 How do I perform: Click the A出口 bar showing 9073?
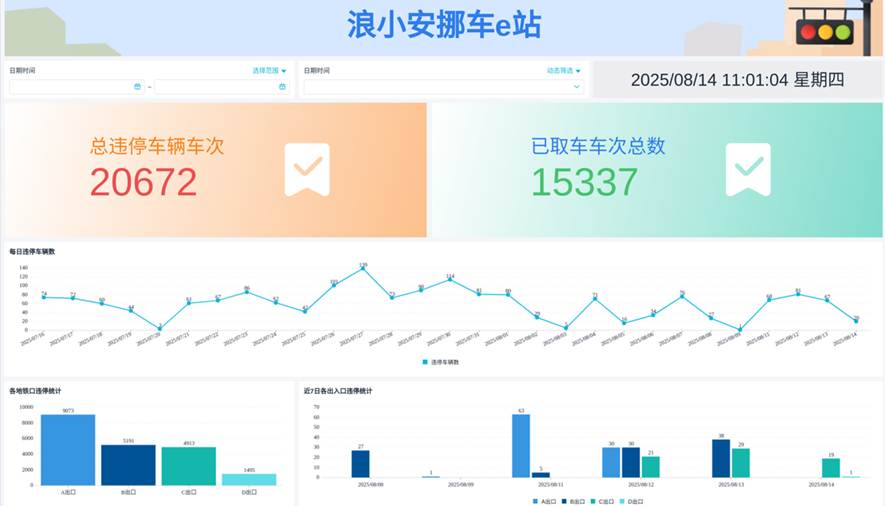(x=68, y=450)
